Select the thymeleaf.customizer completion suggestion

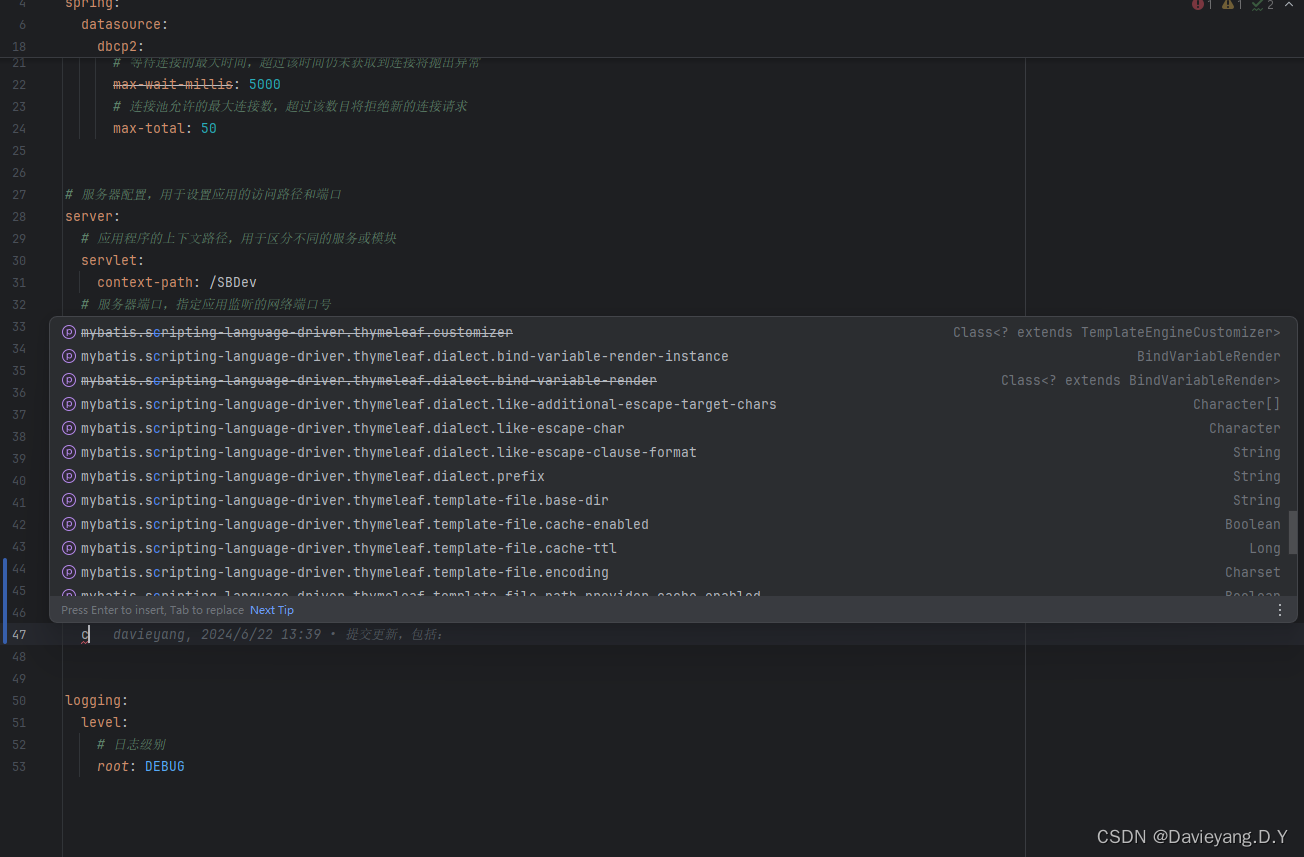[673, 332]
